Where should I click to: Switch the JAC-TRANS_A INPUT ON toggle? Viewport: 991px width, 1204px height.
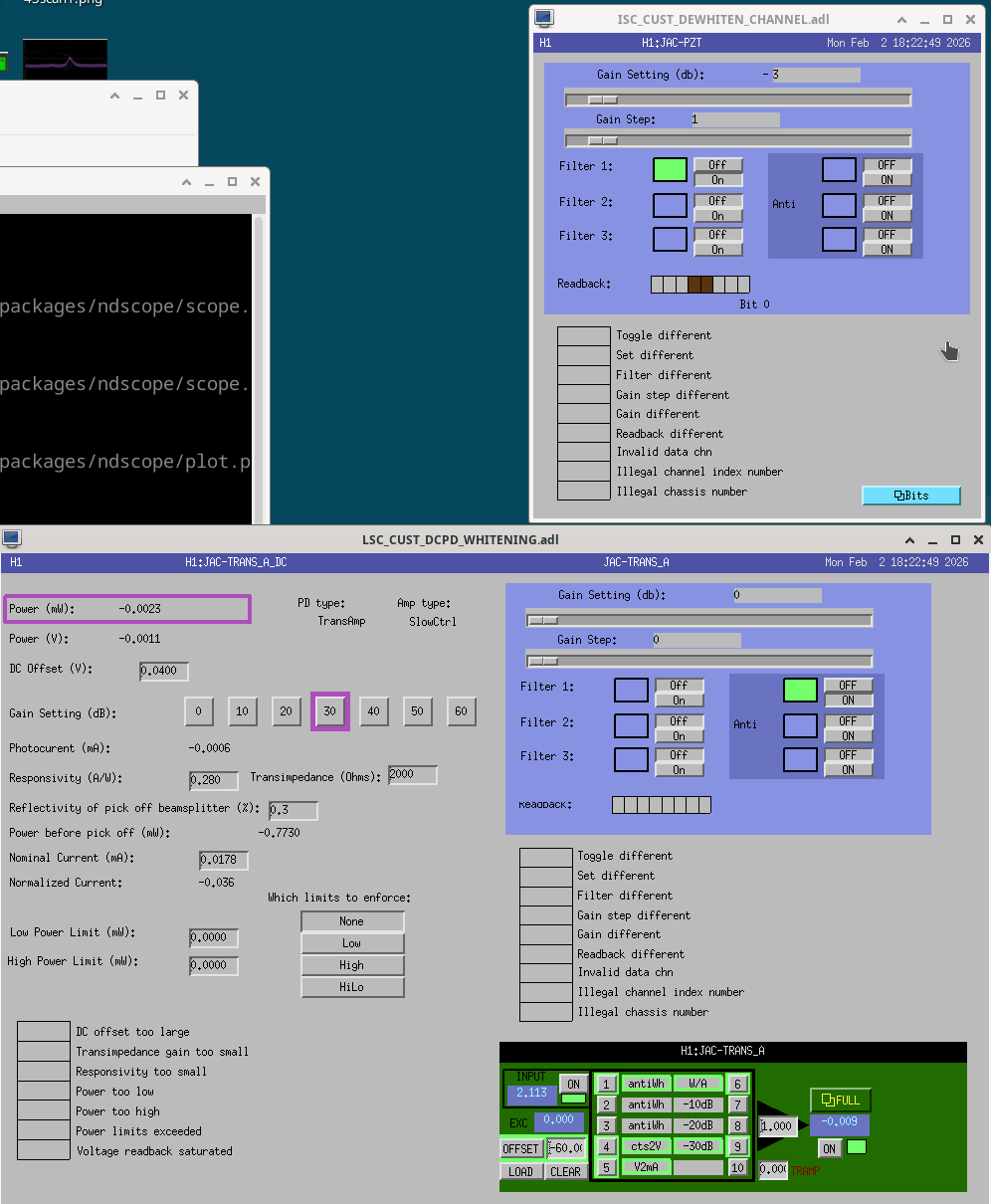pyautogui.click(x=573, y=1085)
